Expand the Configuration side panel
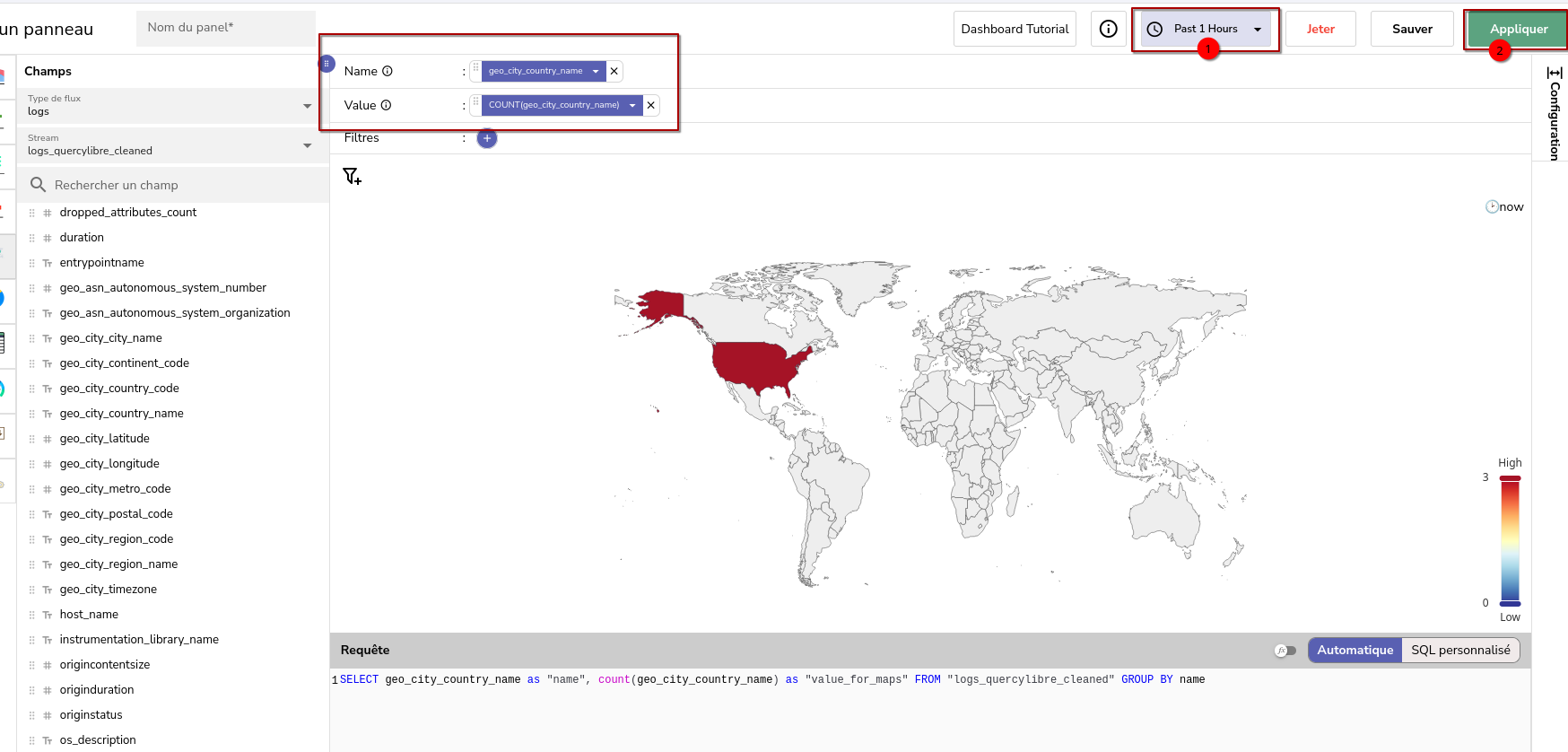The height and width of the screenshot is (752, 1568). tap(1555, 112)
